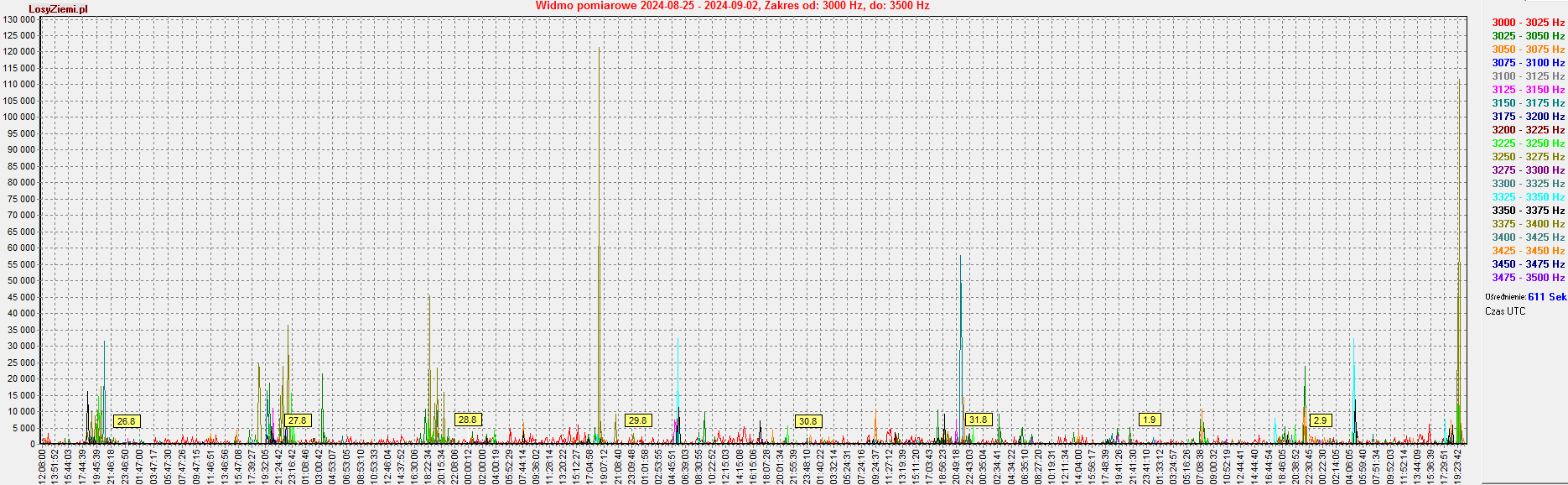Click the 30.8 date label
The image size is (1568, 485).
[807, 421]
